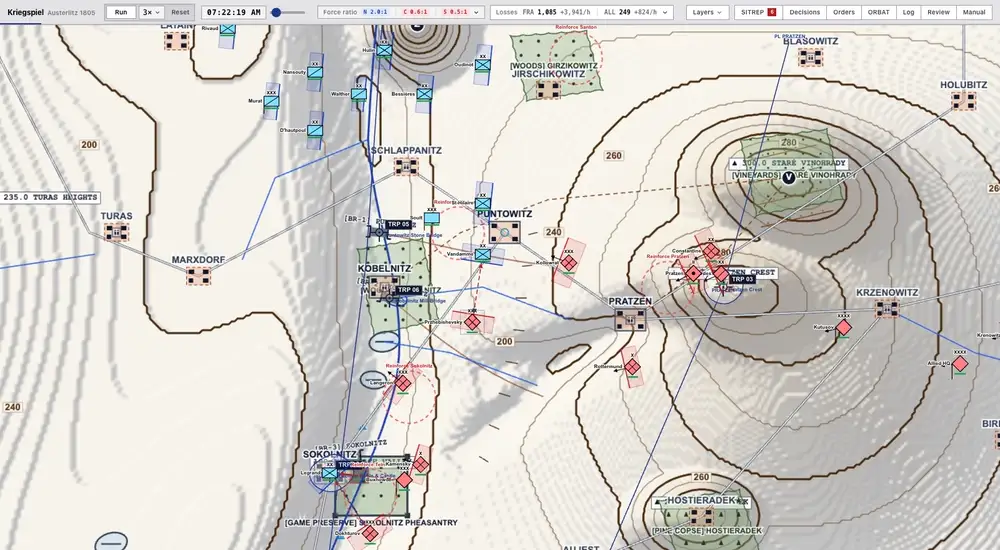This screenshot has width=1000, height=550.
Task: Select the Przhebishevsky enemy unit
Action: (472, 322)
